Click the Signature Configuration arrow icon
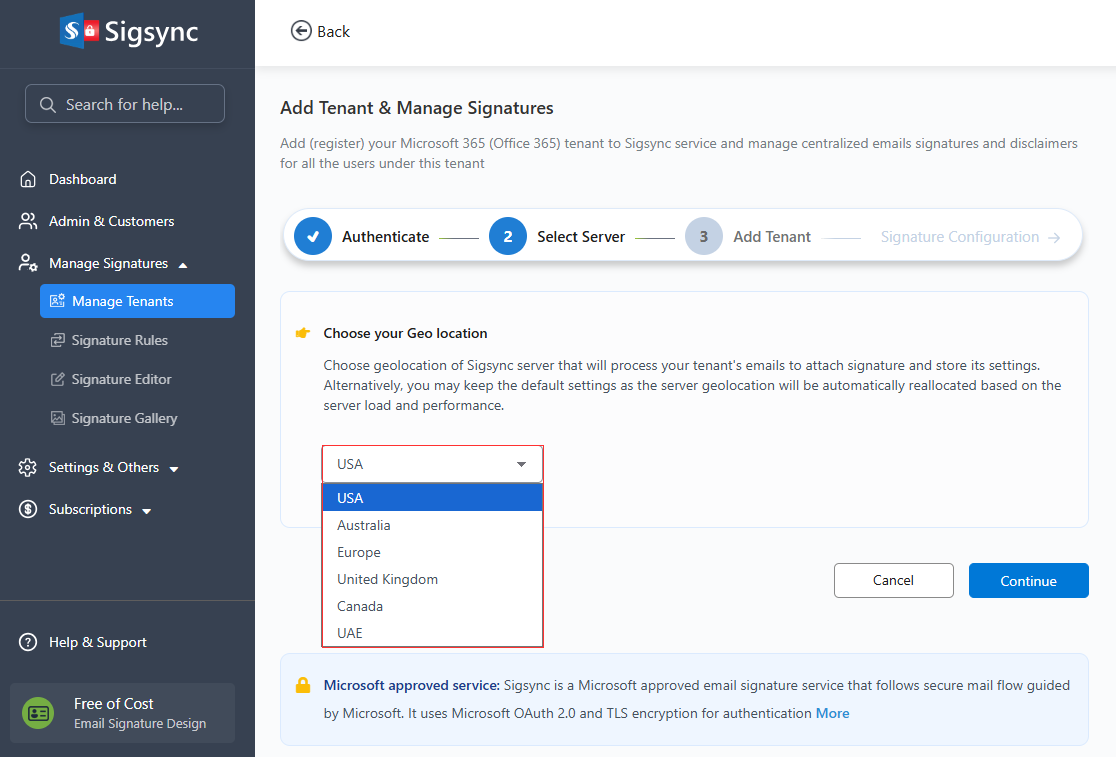 click(1054, 238)
